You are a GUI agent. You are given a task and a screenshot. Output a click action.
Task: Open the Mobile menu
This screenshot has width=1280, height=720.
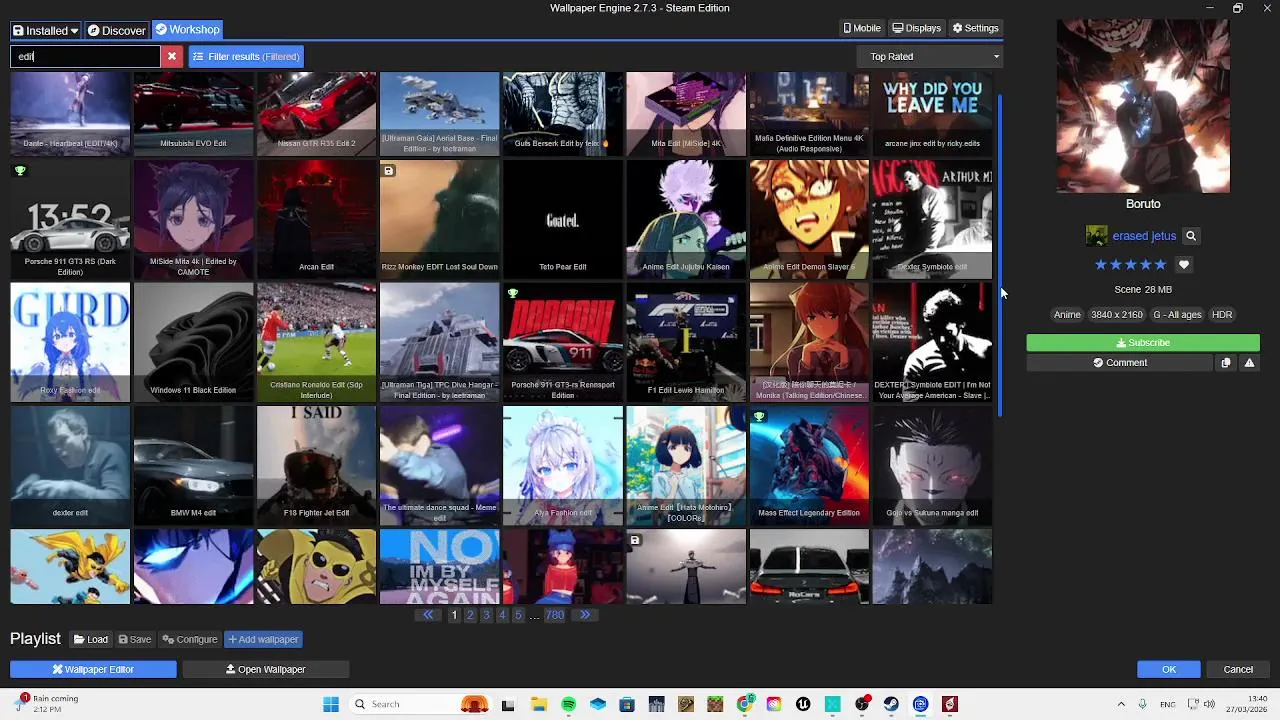pos(862,28)
